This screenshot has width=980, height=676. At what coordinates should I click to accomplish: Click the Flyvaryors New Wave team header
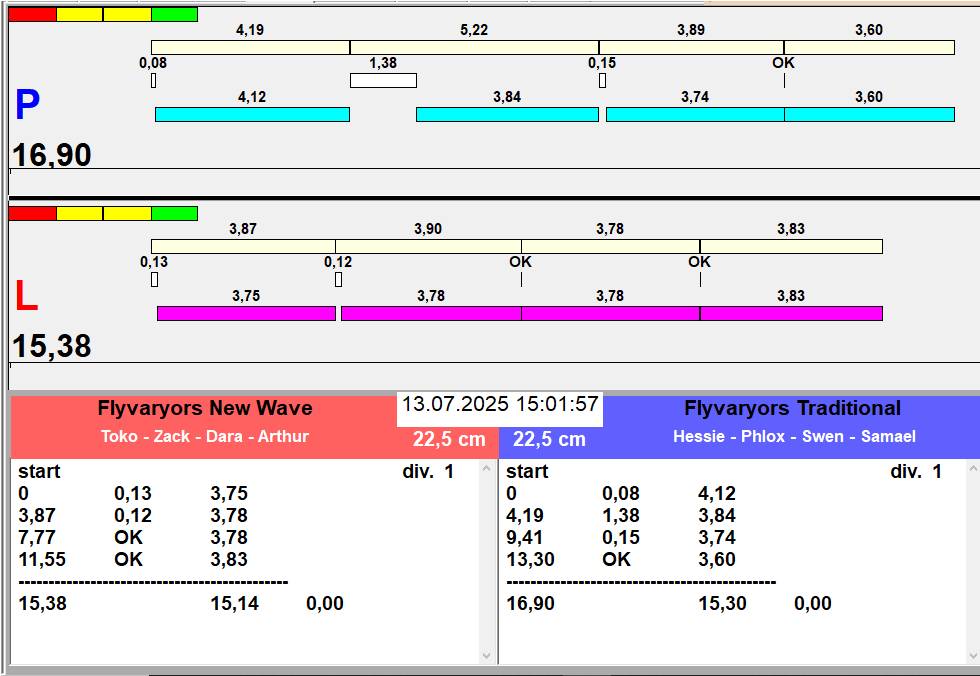click(205, 408)
